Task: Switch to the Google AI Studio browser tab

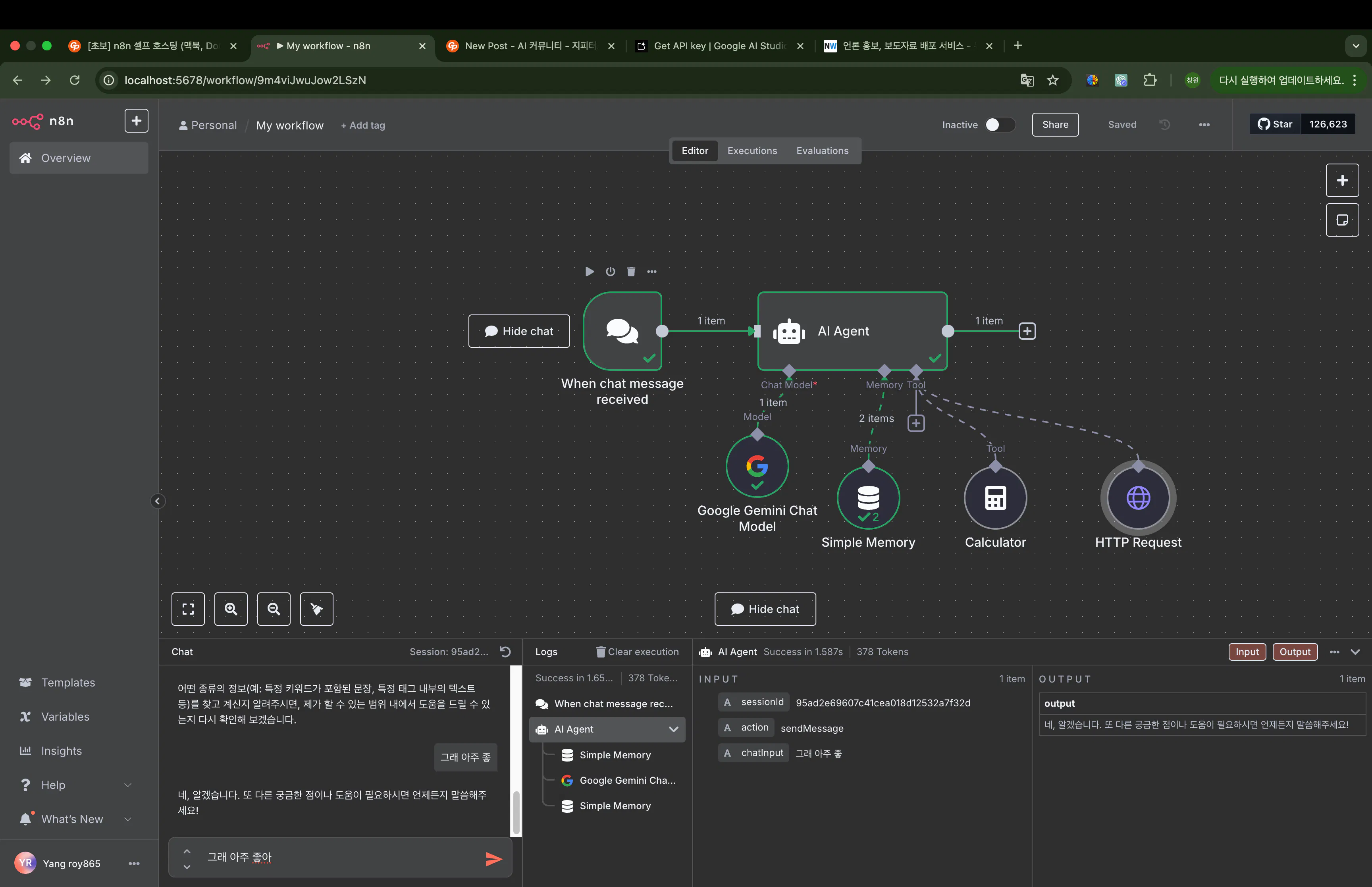Action: click(x=719, y=46)
